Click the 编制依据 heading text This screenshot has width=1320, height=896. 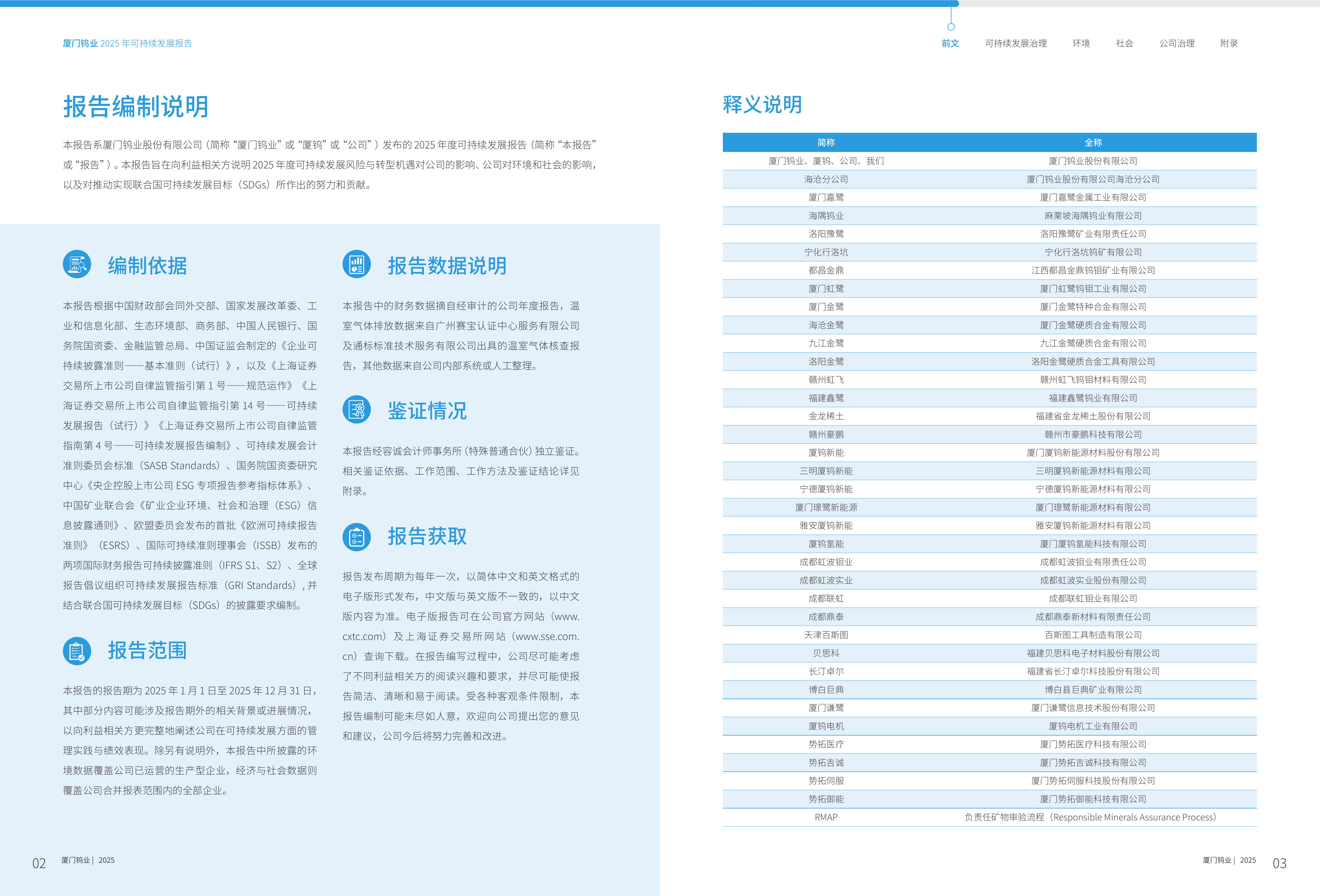tap(148, 265)
